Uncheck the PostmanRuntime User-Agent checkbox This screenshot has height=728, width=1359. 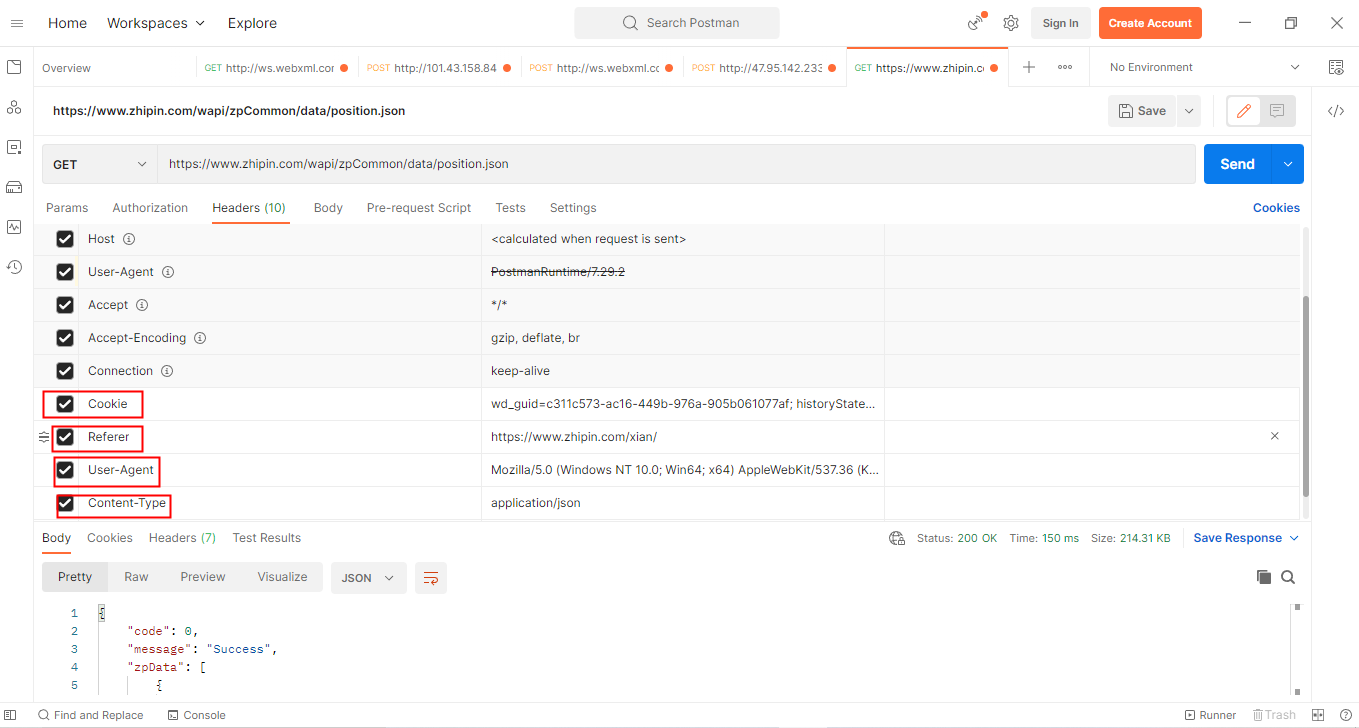point(65,272)
